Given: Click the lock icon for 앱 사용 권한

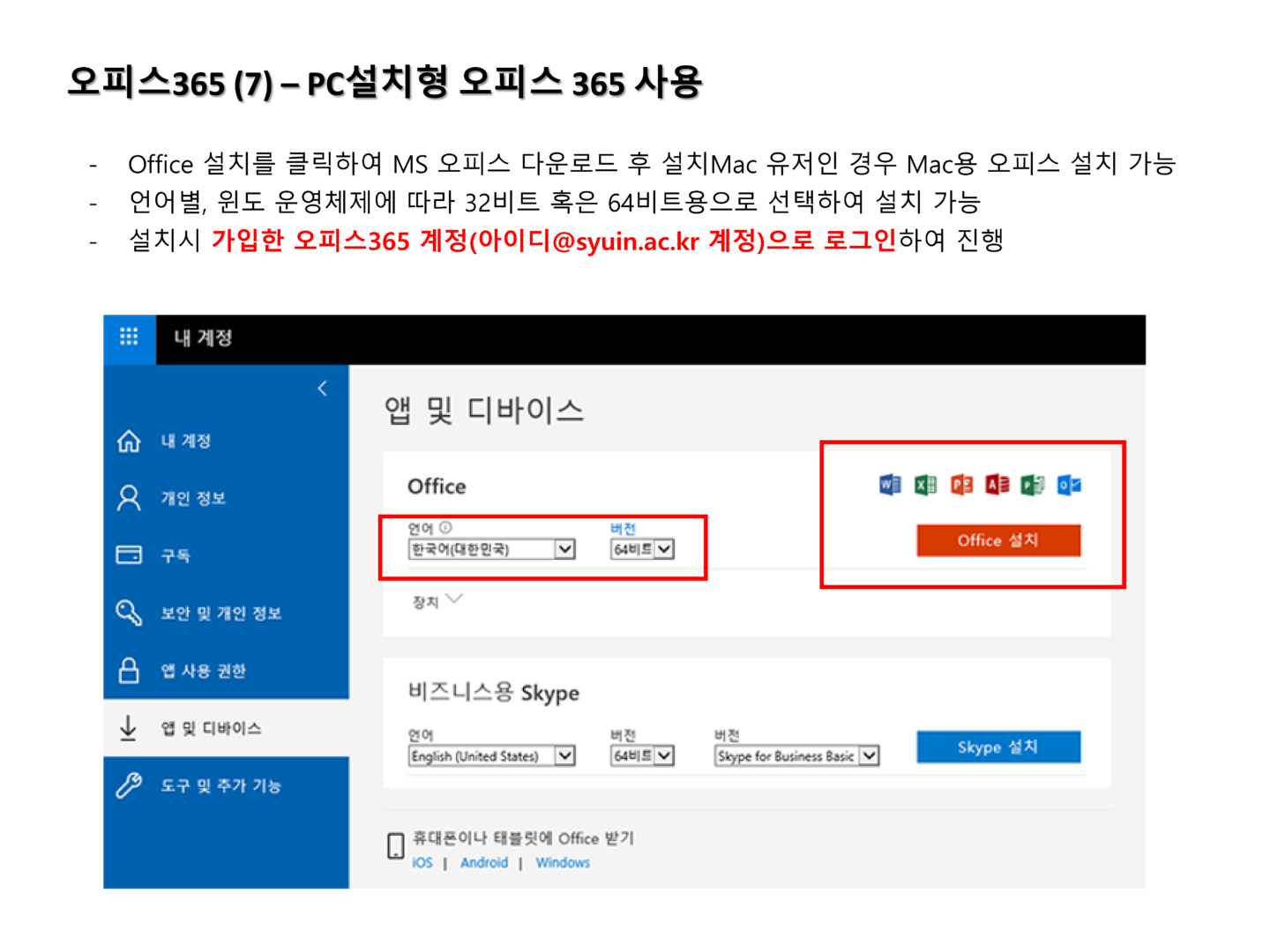Looking at the screenshot, I should click(129, 670).
